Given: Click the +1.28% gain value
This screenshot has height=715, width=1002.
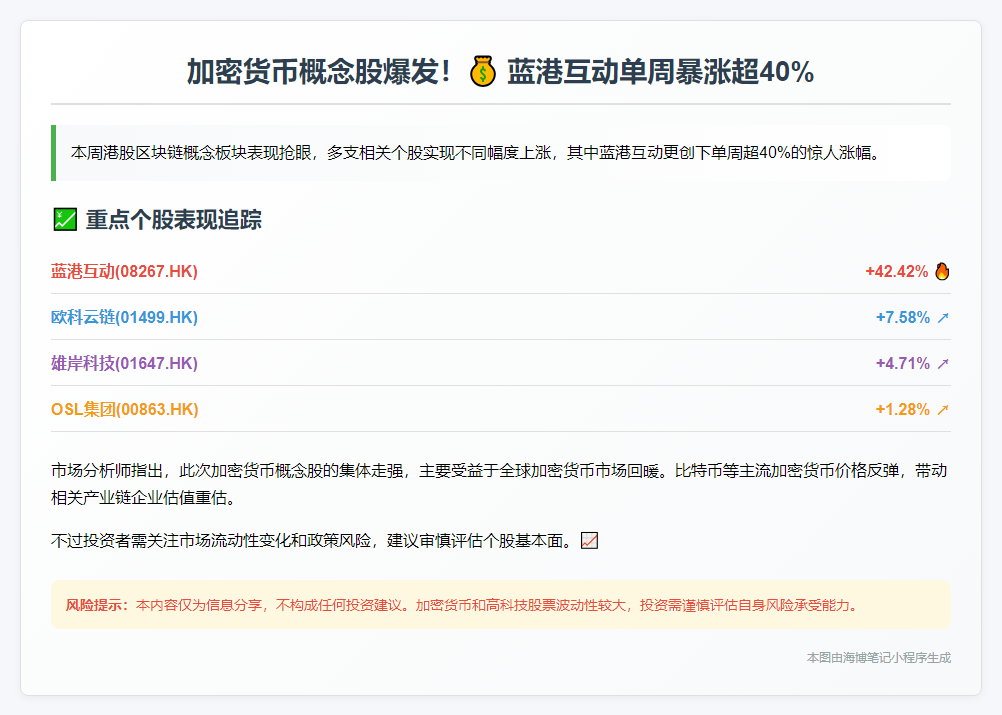Looking at the screenshot, I should [902, 410].
